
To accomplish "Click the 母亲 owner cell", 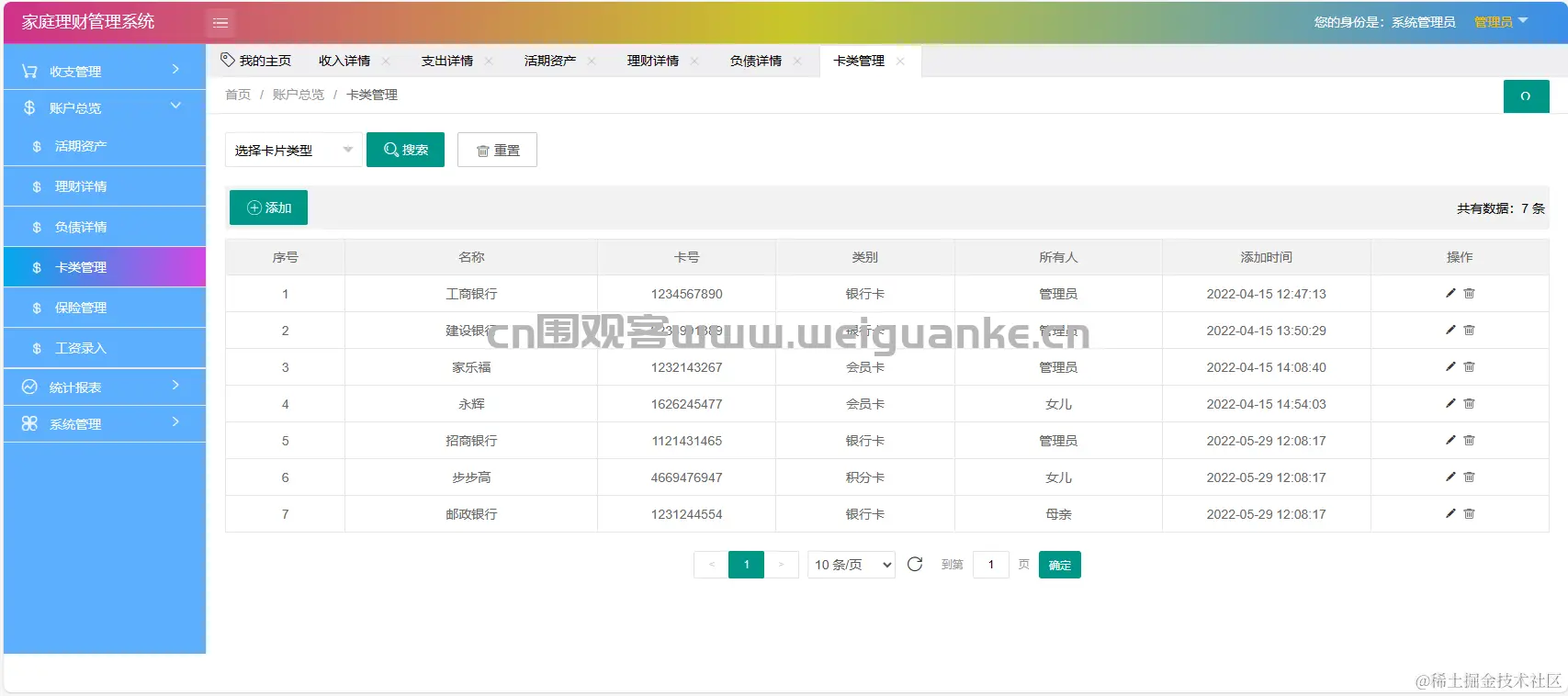I will [1058, 514].
